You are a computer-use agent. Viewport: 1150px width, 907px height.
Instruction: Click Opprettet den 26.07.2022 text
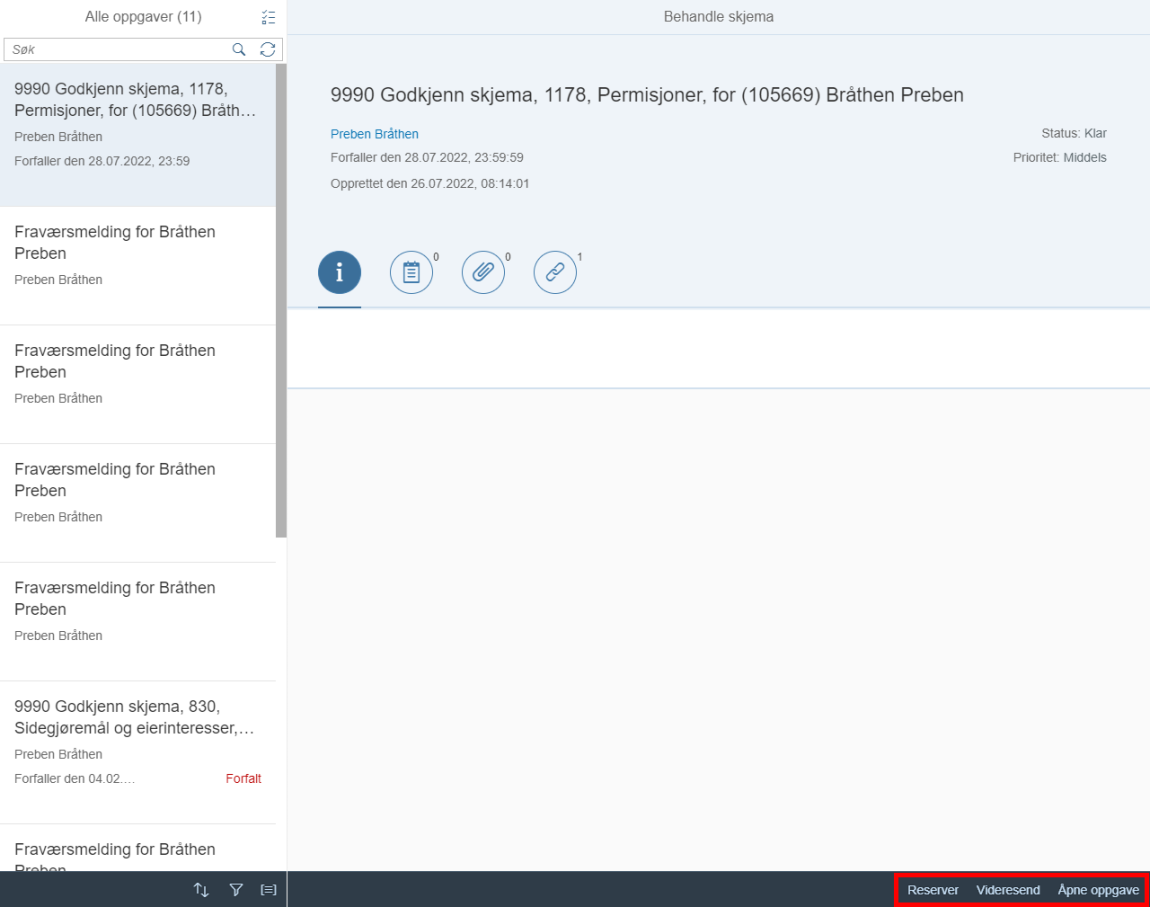pos(430,183)
